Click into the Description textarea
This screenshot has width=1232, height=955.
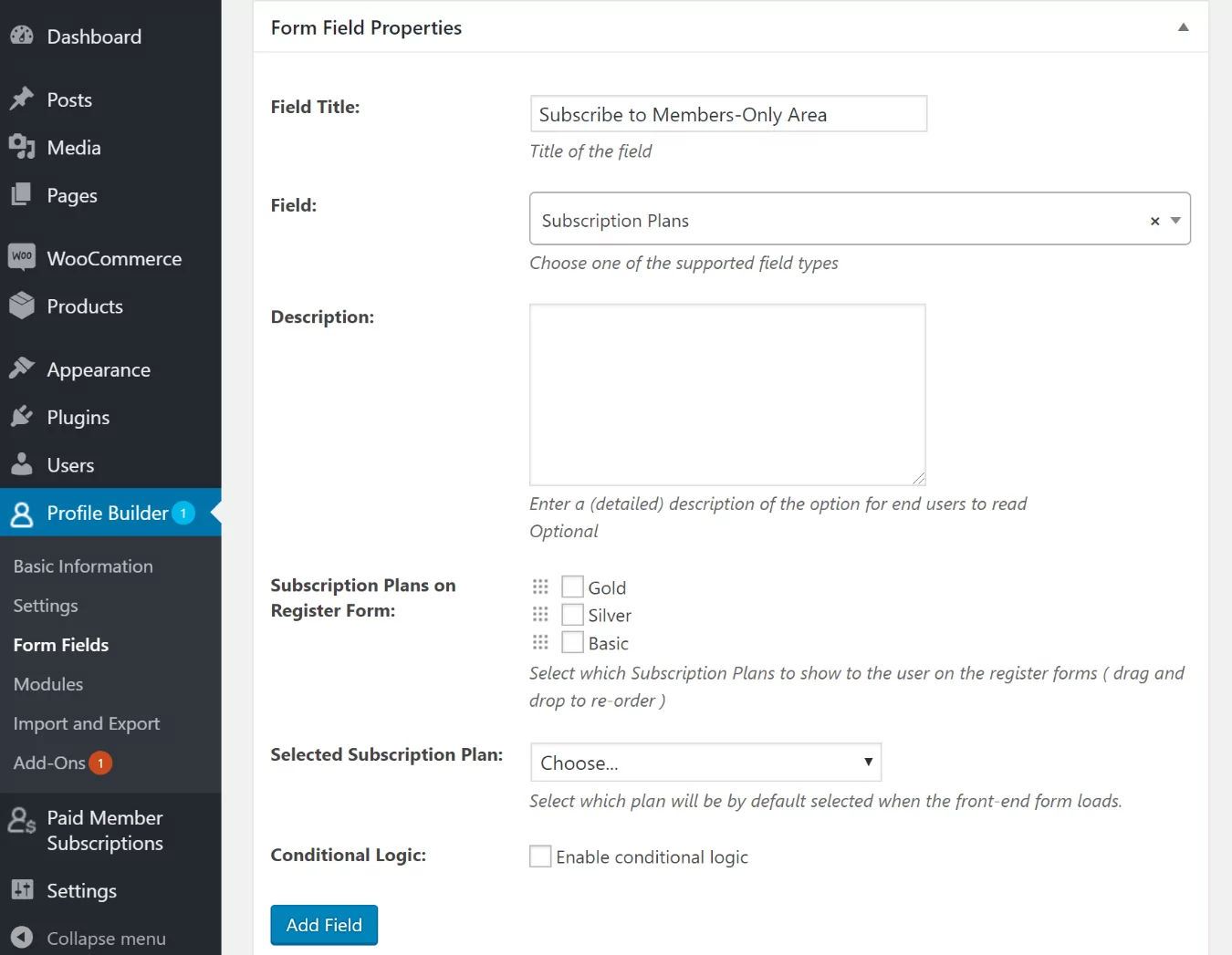(x=727, y=394)
